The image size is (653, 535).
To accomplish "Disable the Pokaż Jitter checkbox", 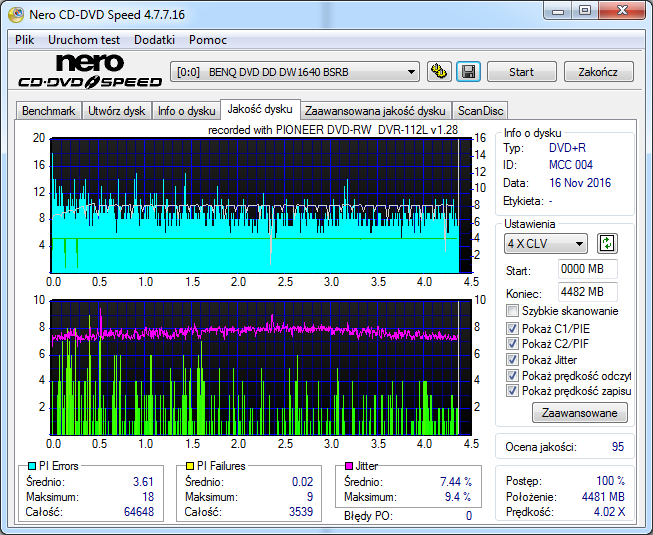I will pos(512,359).
